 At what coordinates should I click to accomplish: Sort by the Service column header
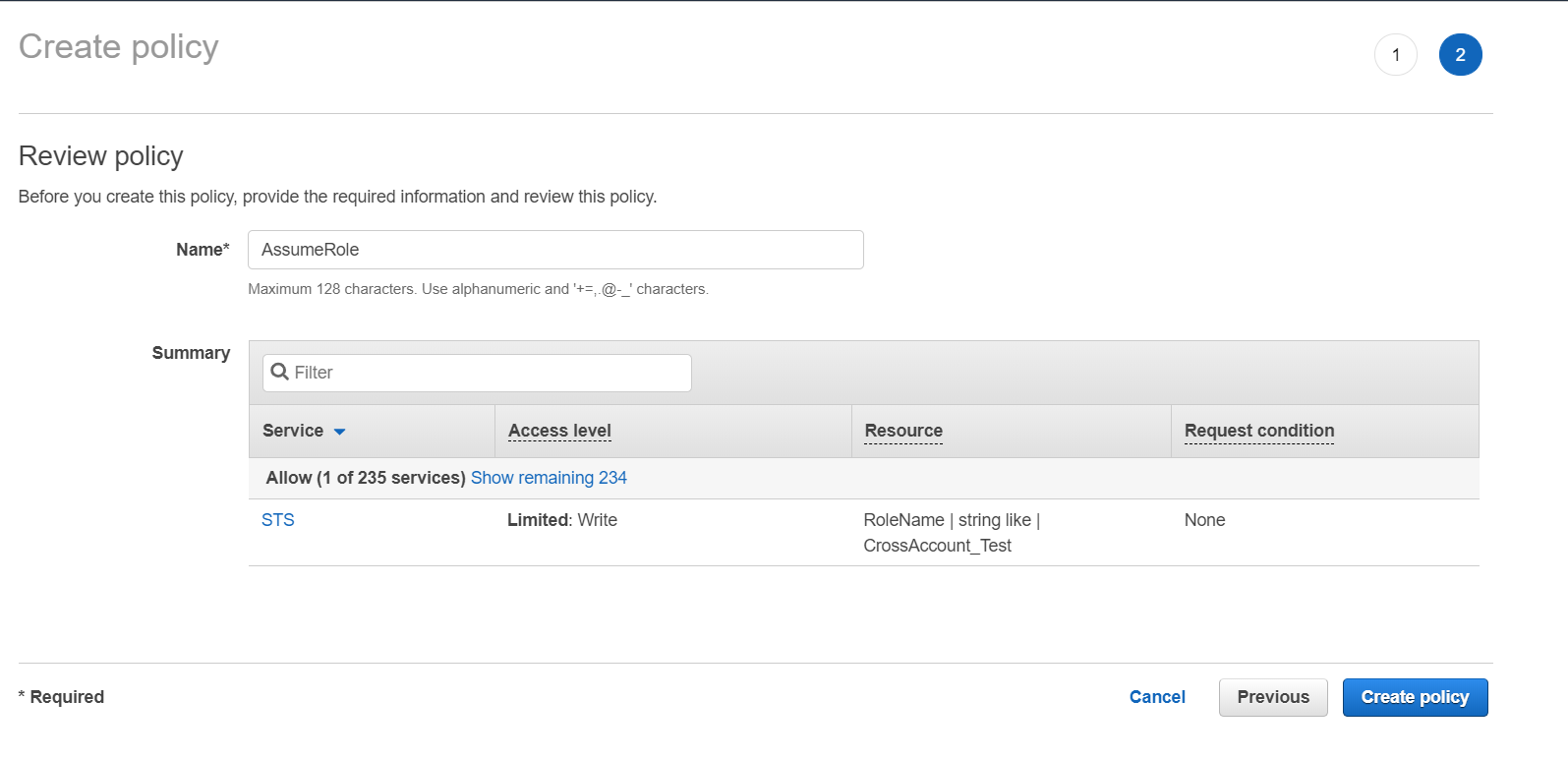tap(293, 431)
